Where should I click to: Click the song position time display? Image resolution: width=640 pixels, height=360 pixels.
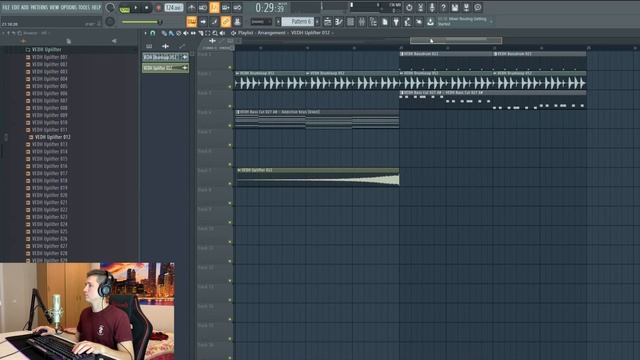tap(271, 8)
